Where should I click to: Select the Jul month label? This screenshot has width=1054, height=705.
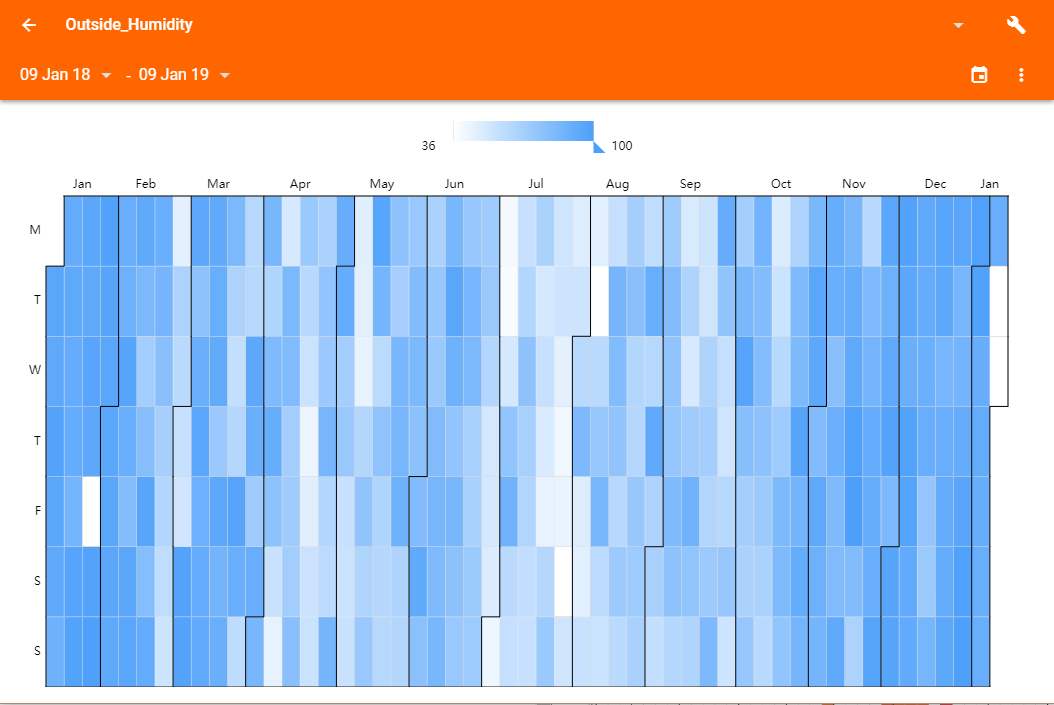(536, 184)
